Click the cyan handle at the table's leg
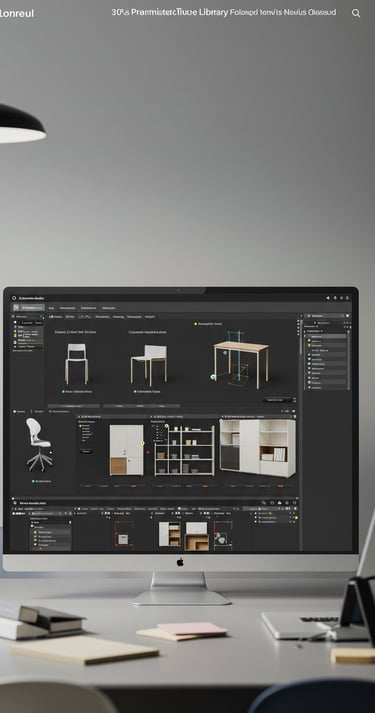The height and width of the screenshot is (713, 375). coord(213,377)
